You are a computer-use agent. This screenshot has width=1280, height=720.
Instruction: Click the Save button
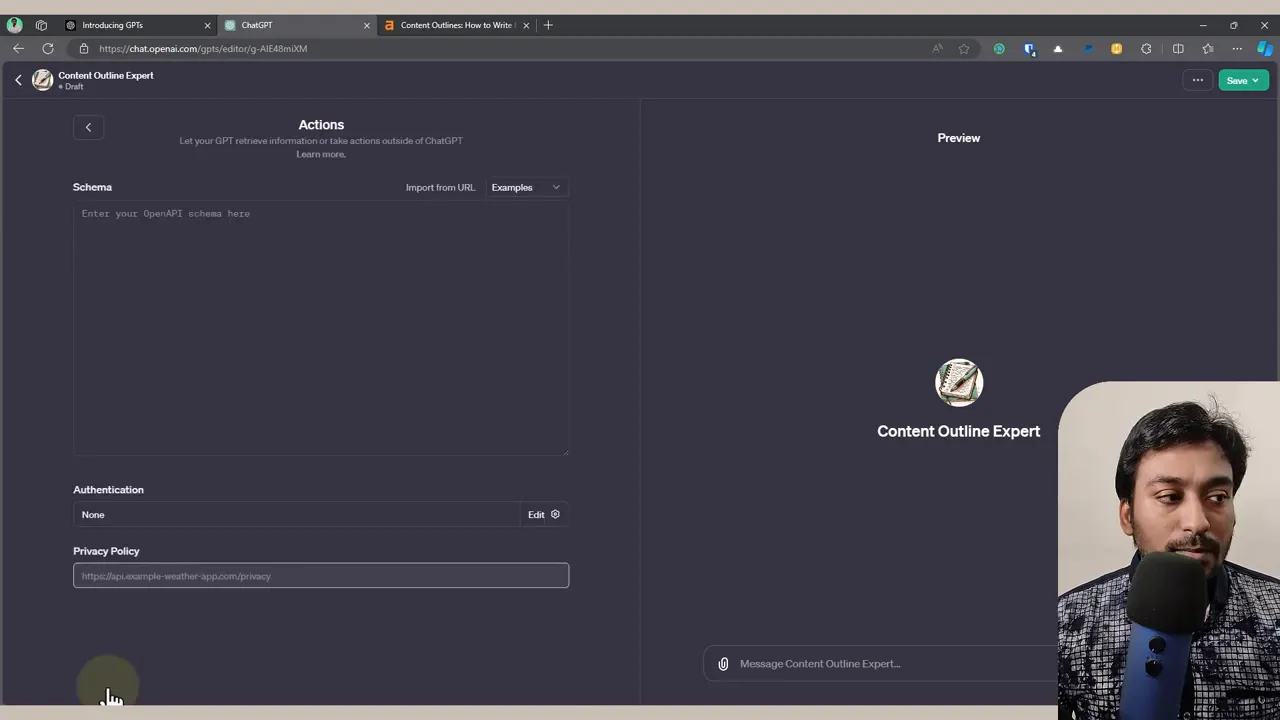[1237, 80]
